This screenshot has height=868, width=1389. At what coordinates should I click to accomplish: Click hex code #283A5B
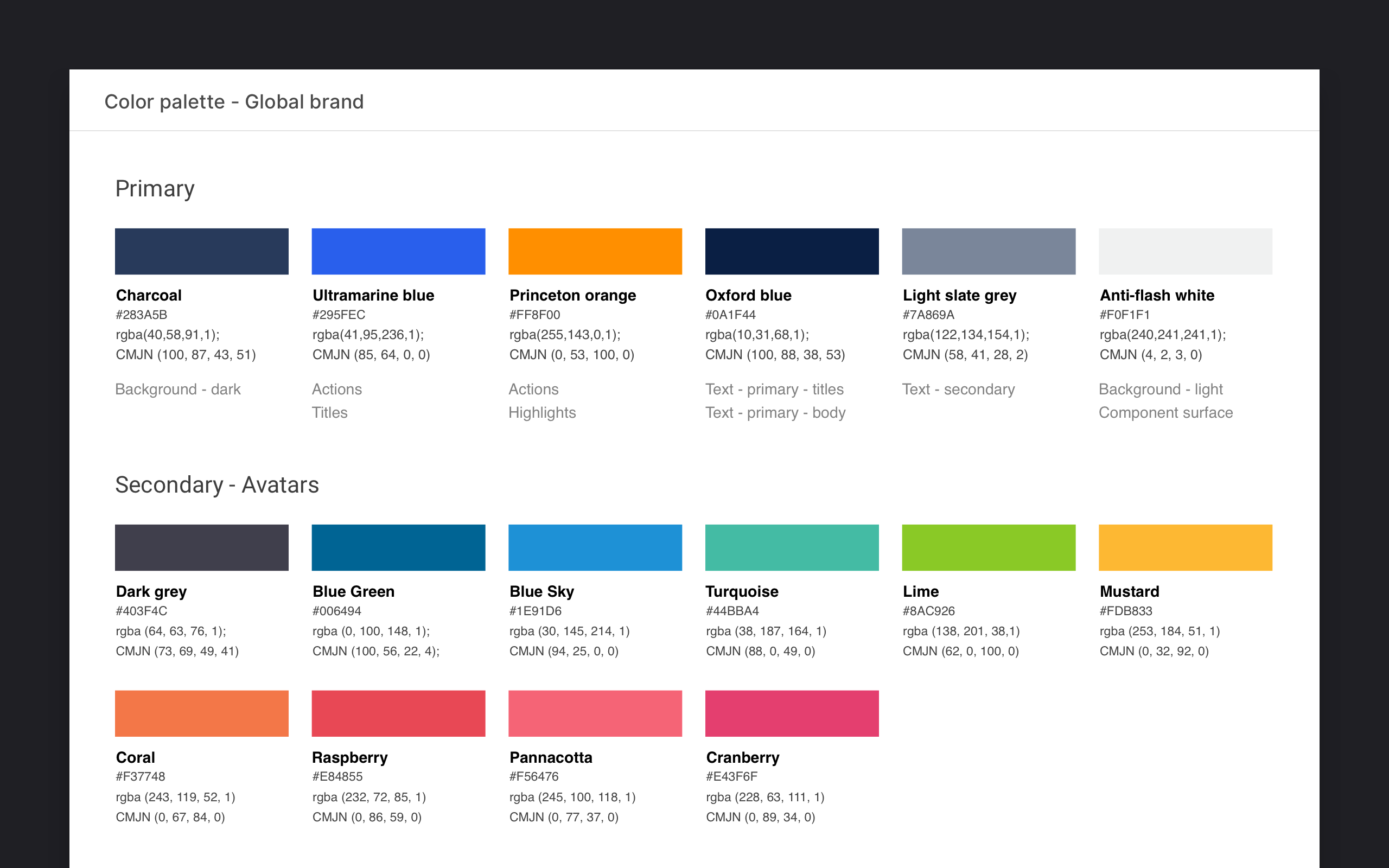point(142,315)
